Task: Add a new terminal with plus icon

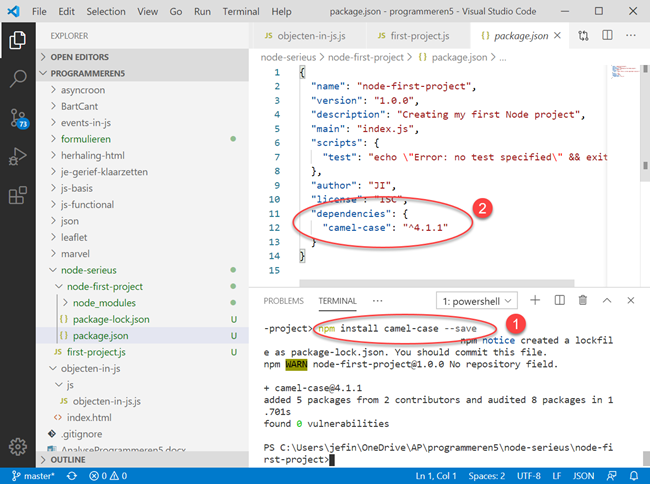Action: coord(535,300)
